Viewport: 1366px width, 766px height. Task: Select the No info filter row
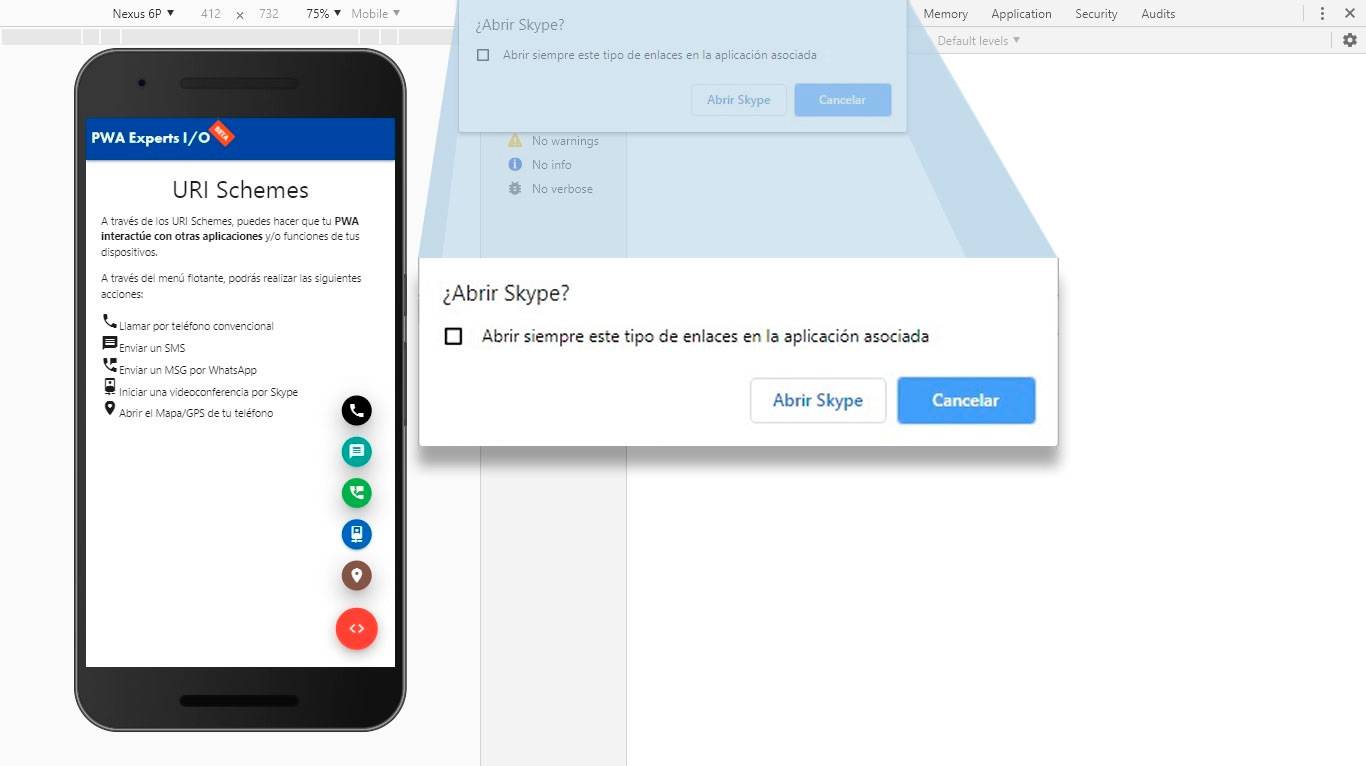(553, 165)
